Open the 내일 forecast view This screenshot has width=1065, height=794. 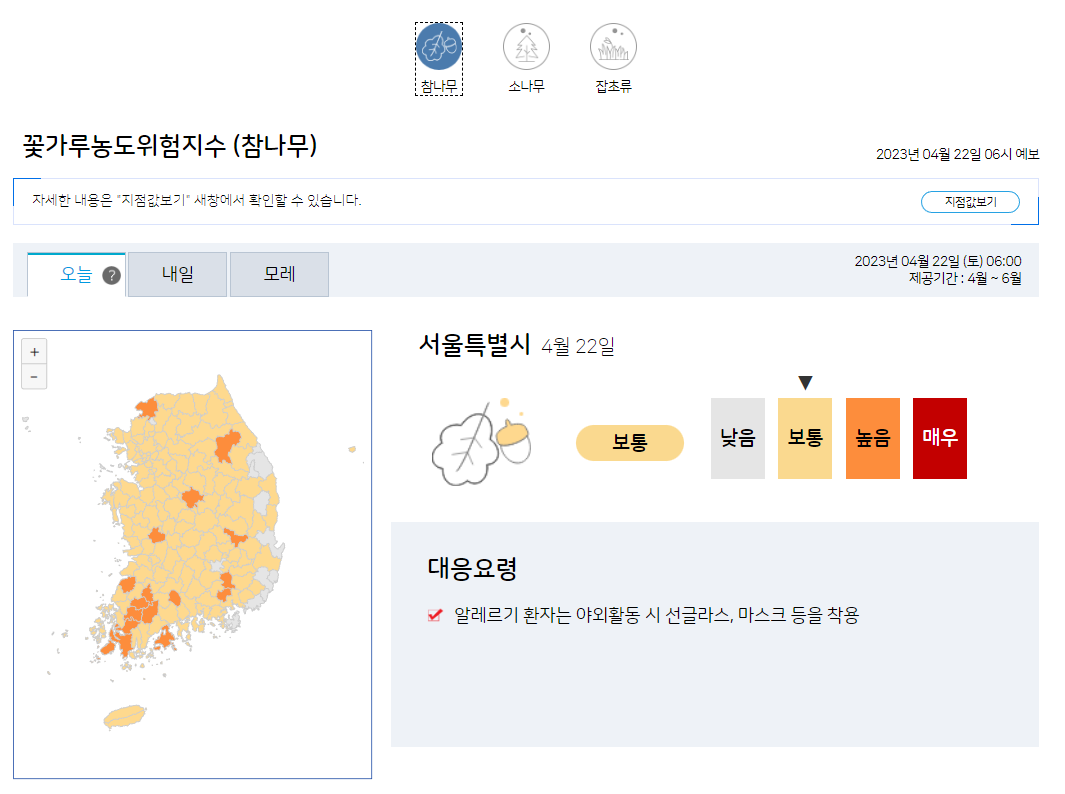(177, 274)
